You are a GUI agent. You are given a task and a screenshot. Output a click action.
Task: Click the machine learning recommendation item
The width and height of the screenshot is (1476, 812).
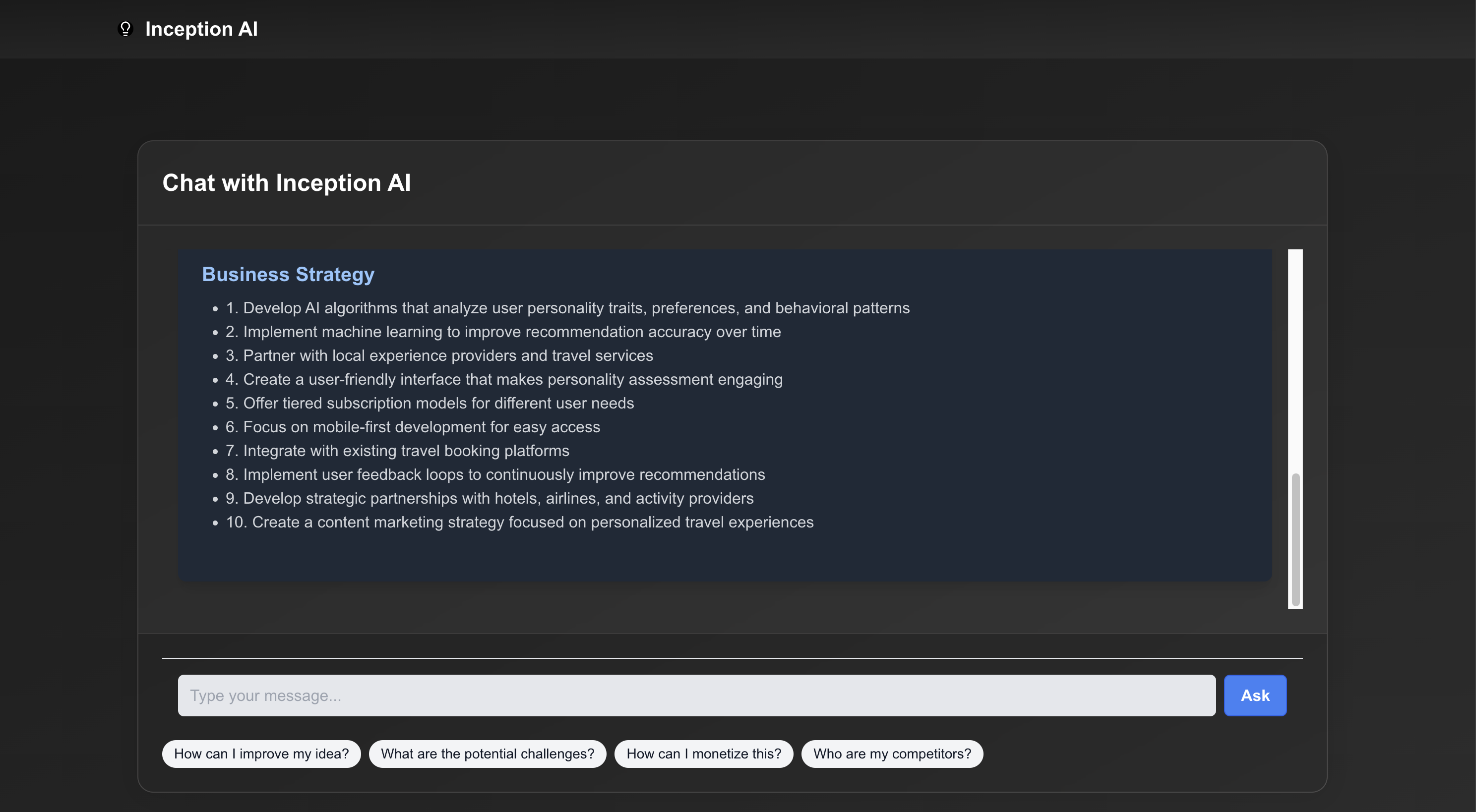[x=502, y=332]
